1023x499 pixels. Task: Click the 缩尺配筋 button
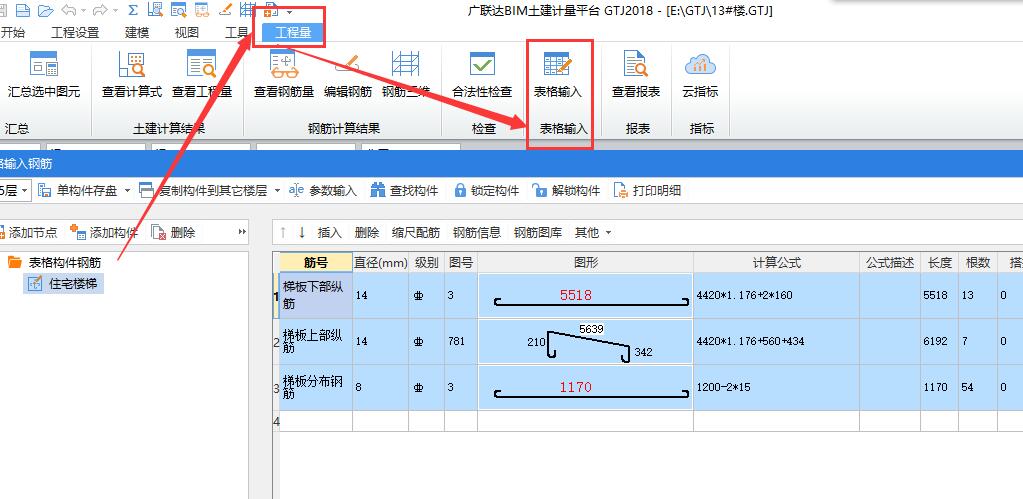pos(416,232)
